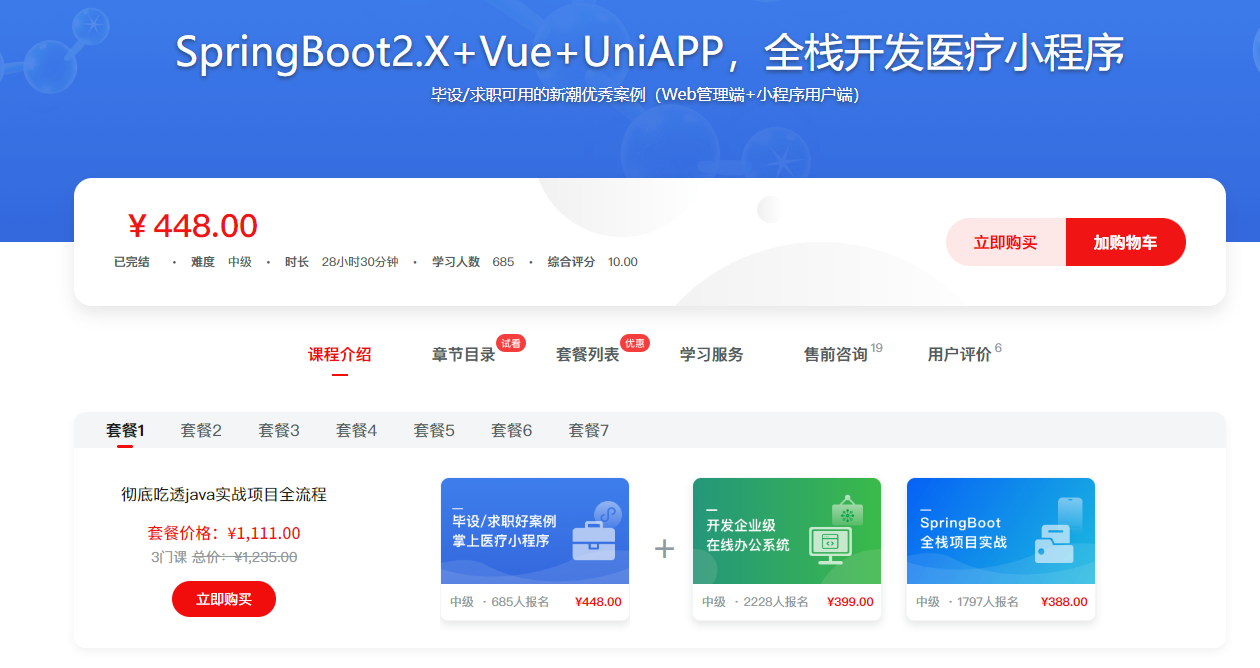Click the 已完结 status label

(132, 262)
